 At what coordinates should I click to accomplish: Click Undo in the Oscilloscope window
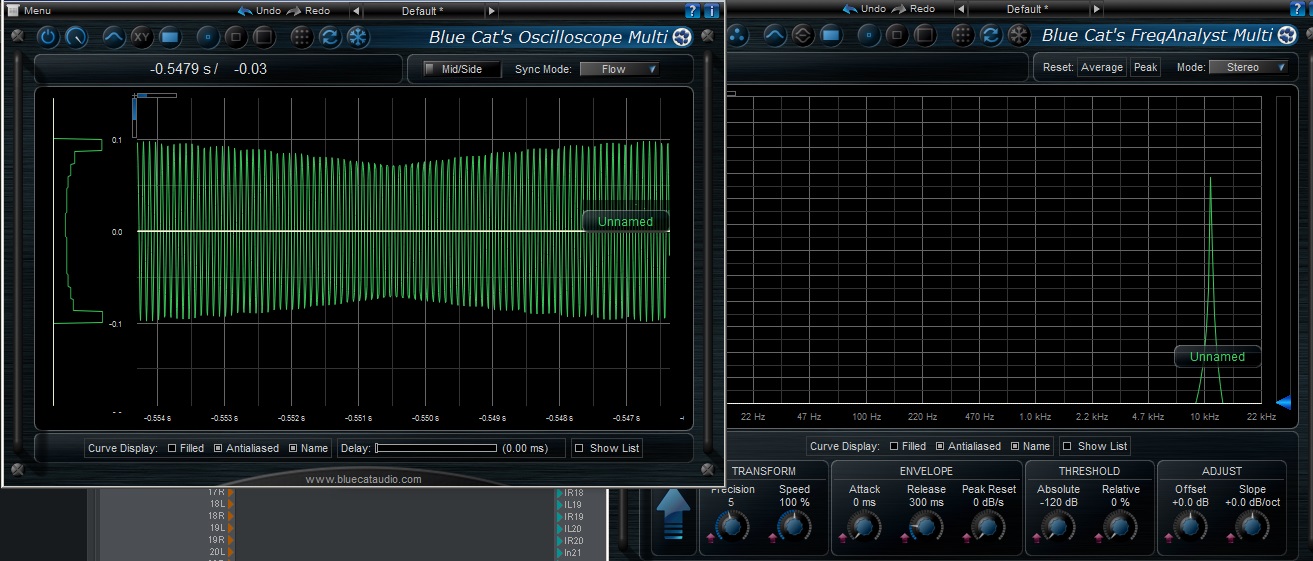[x=259, y=11]
